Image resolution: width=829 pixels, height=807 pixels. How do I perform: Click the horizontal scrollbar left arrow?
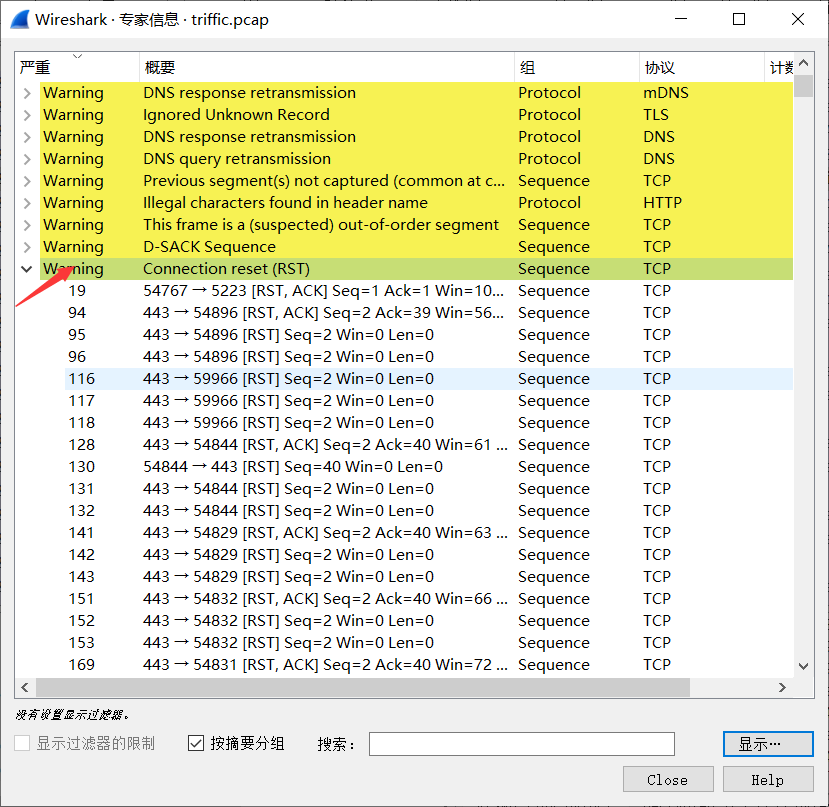point(24,687)
